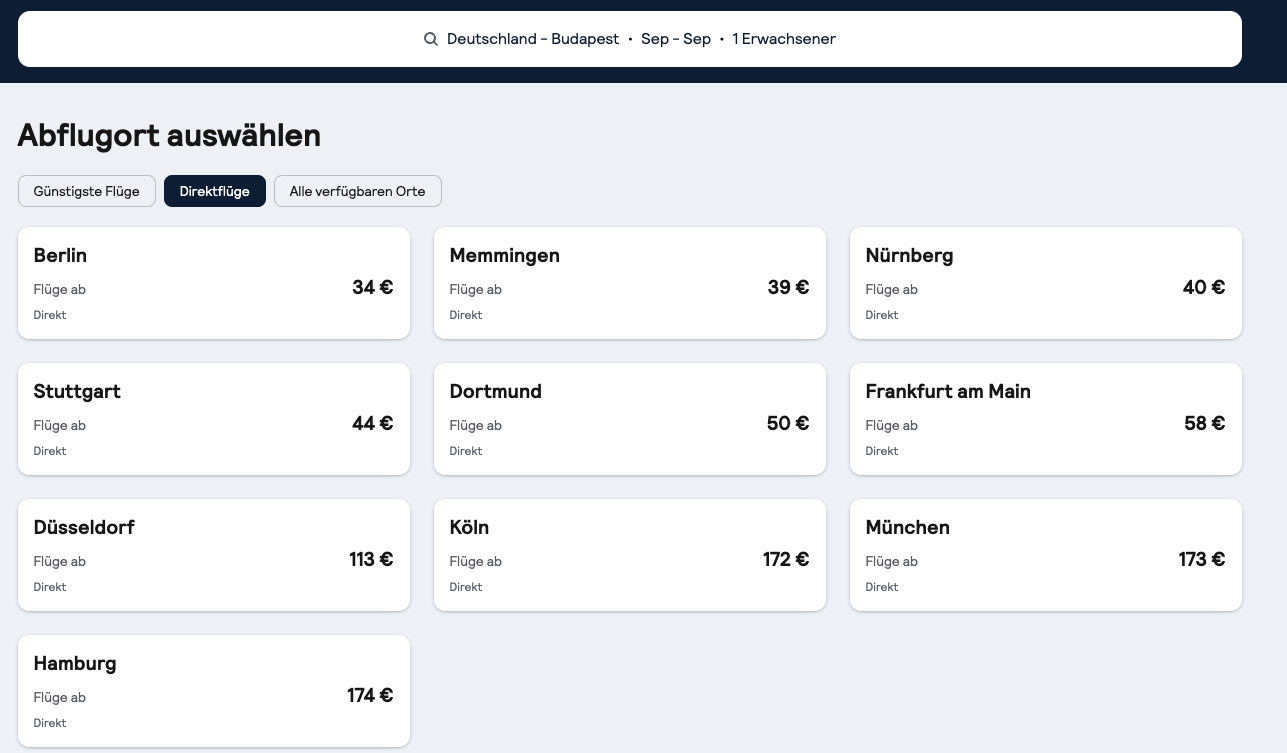Select the Direktflüge filter
This screenshot has width=1287, height=753.
pos(215,191)
